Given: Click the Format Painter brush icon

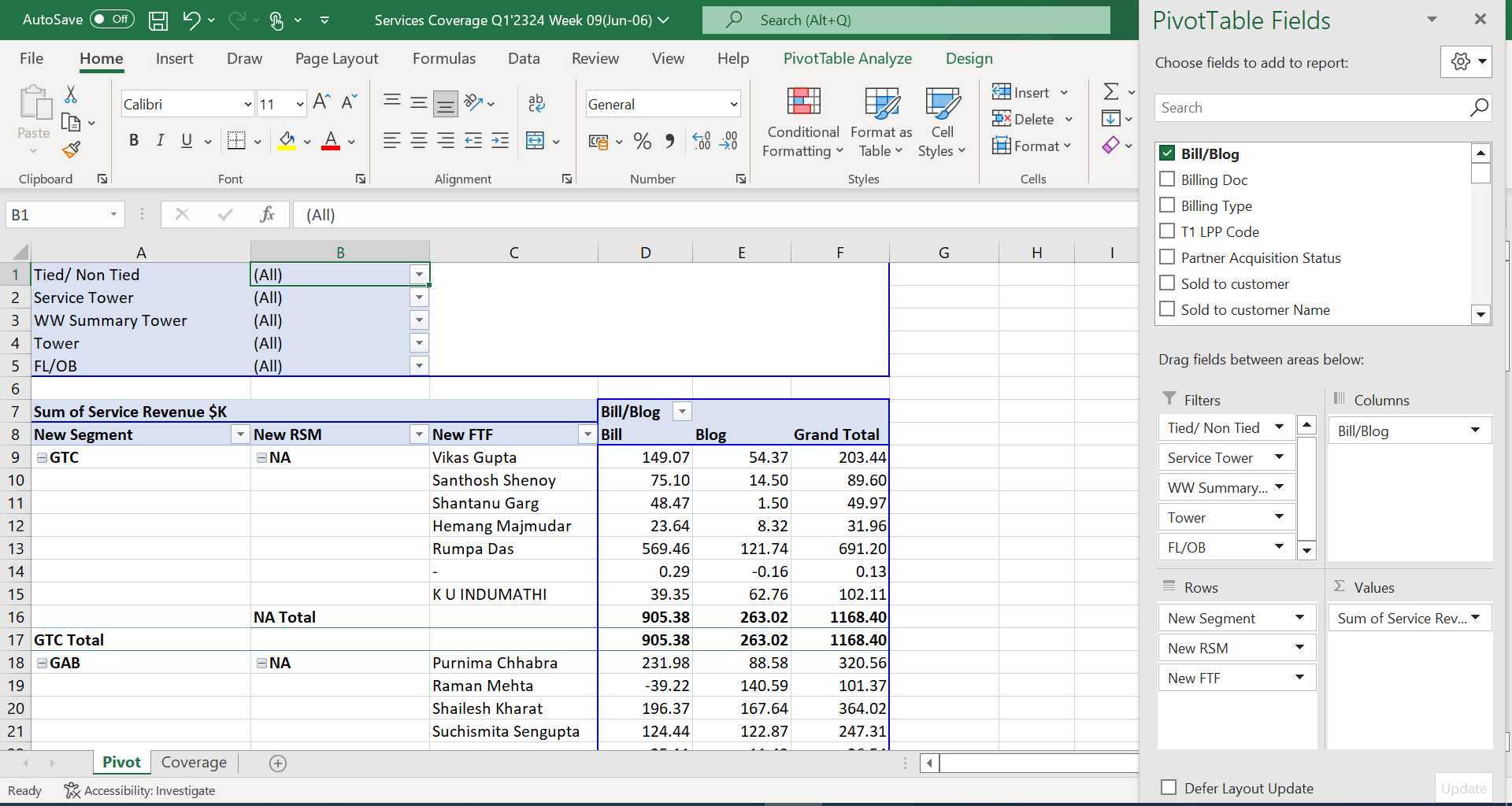Looking at the screenshot, I should (71, 150).
